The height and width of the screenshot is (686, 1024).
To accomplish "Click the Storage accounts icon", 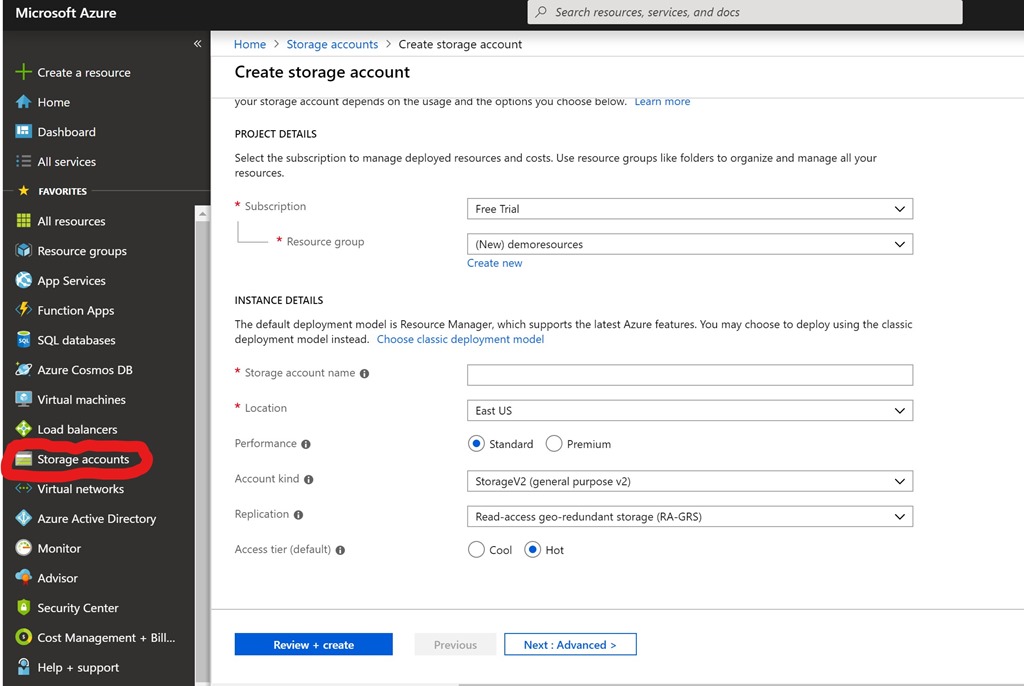I will [x=24, y=459].
